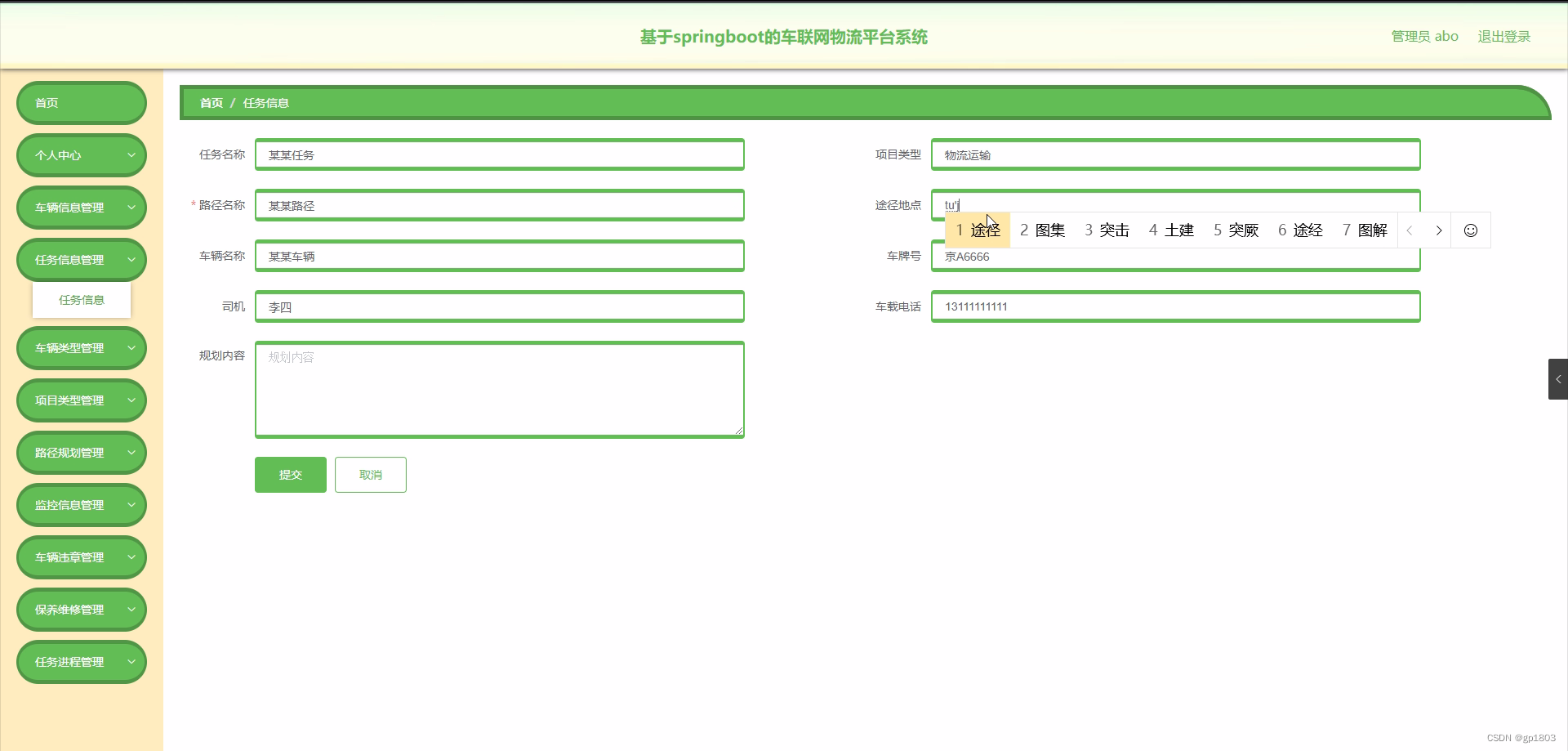Open the emoji picker in IME bar

(1470, 230)
